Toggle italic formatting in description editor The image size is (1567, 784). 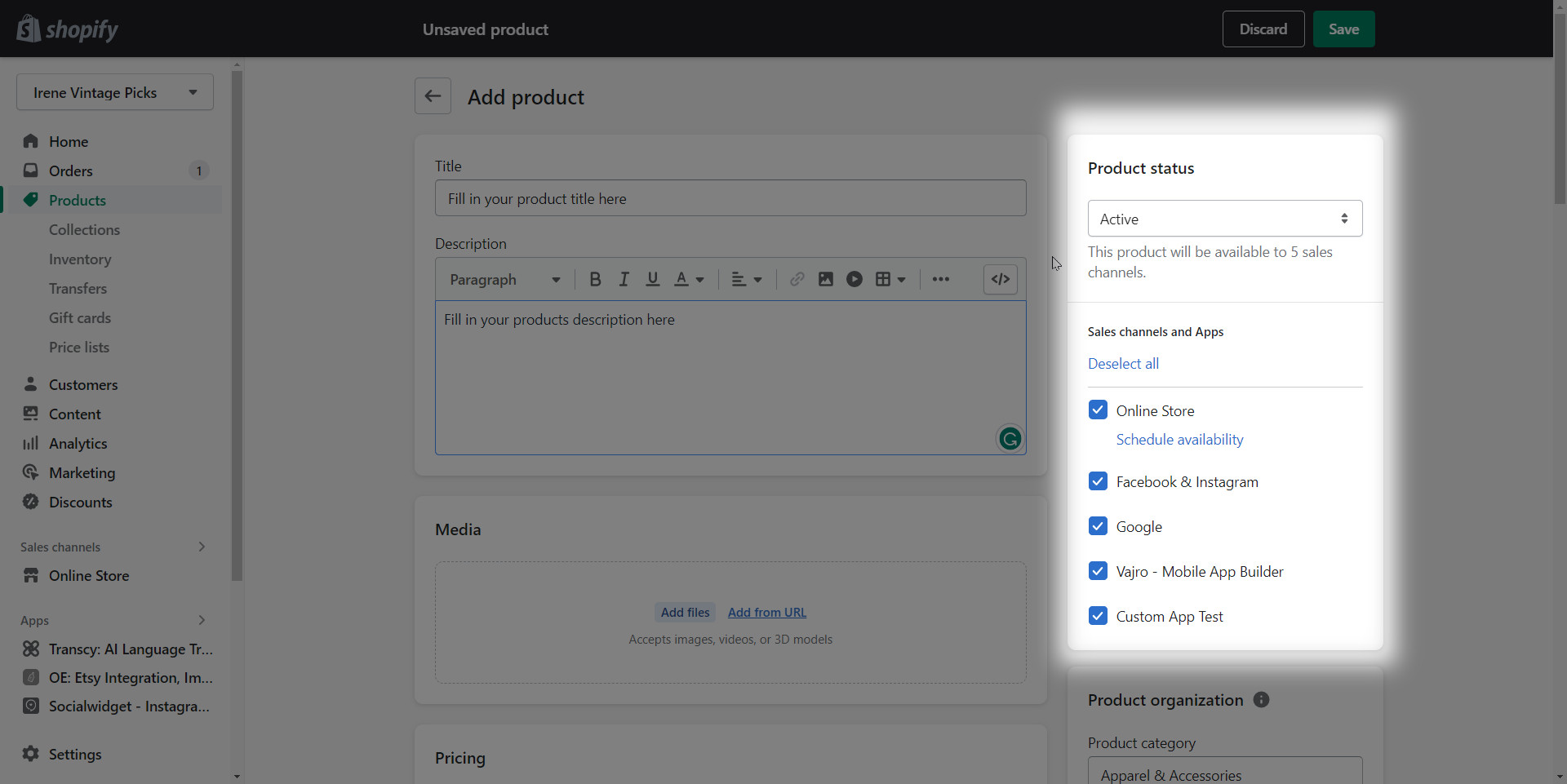[x=624, y=280]
